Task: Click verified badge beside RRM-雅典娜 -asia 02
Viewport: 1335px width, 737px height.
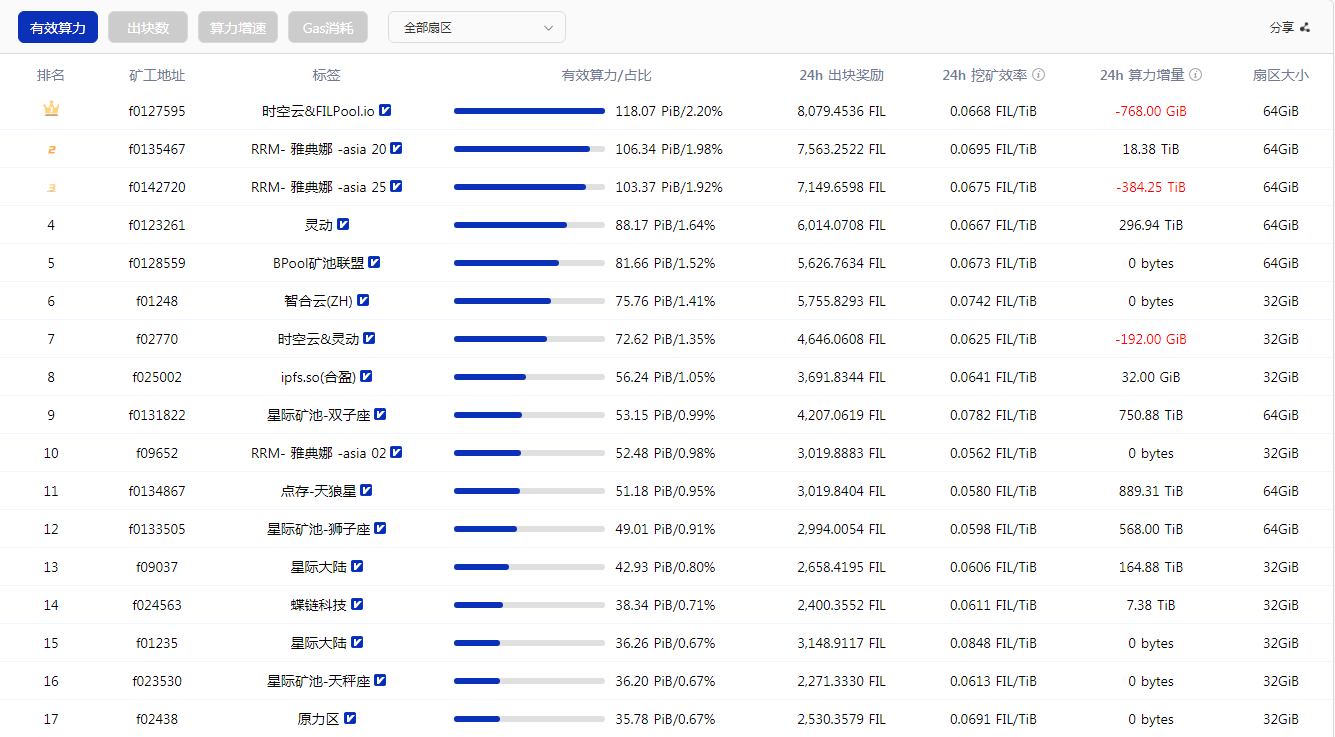Action: point(396,453)
